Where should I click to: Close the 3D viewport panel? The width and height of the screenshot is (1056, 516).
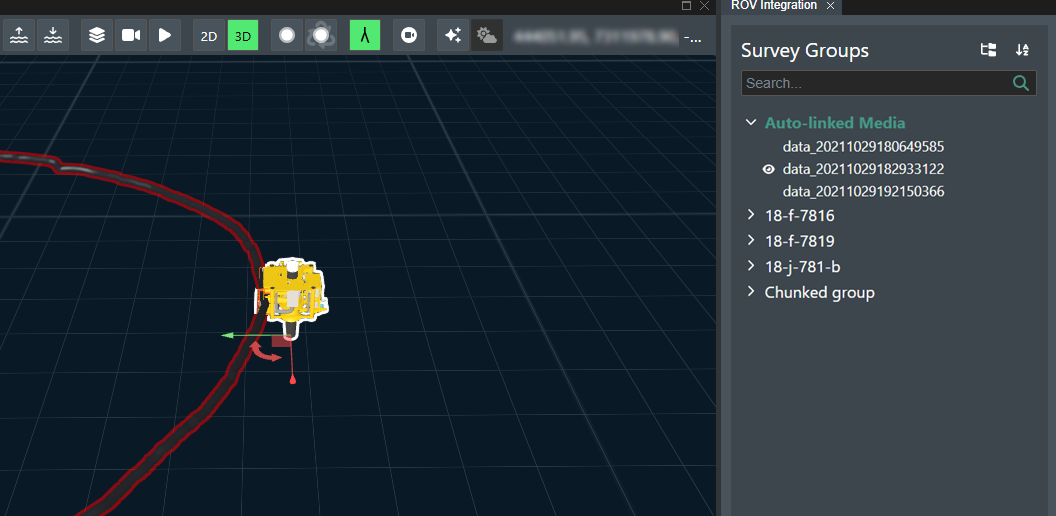coord(704,5)
